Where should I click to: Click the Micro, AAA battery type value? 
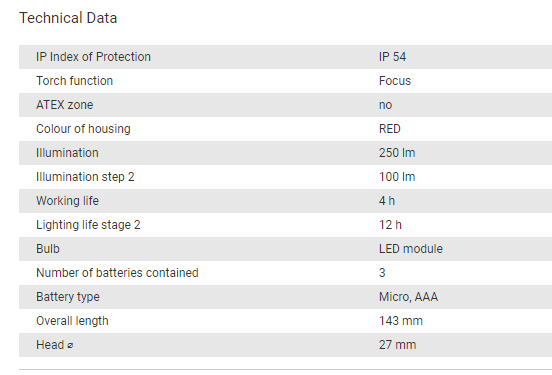pyautogui.click(x=408, y=297)
